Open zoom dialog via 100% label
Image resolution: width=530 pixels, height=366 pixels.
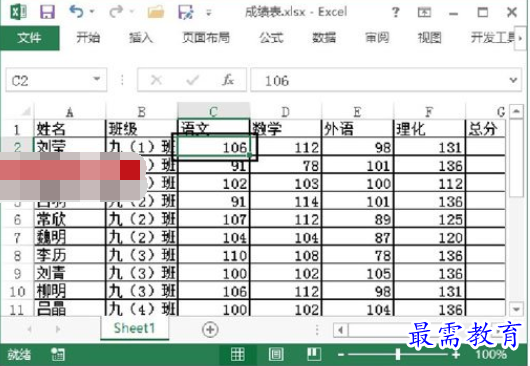pos(491,355)
